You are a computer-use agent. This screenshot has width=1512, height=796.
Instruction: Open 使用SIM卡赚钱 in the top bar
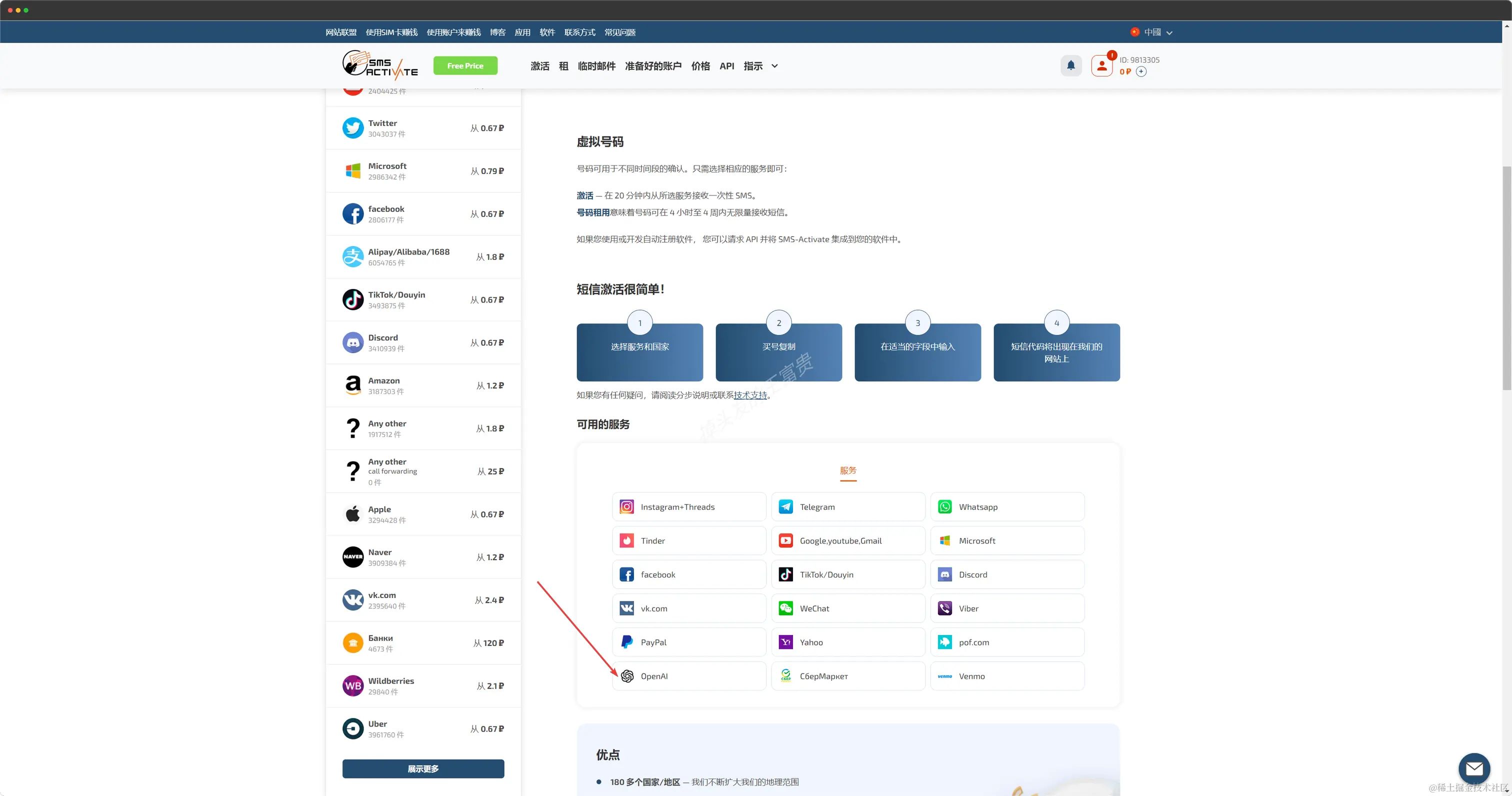point(391,32)
